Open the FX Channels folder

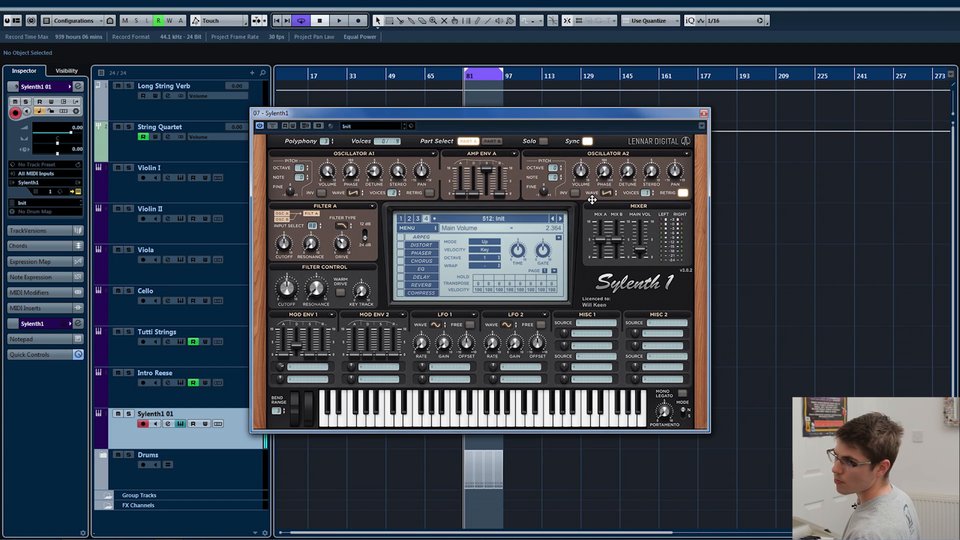[108, 506]
